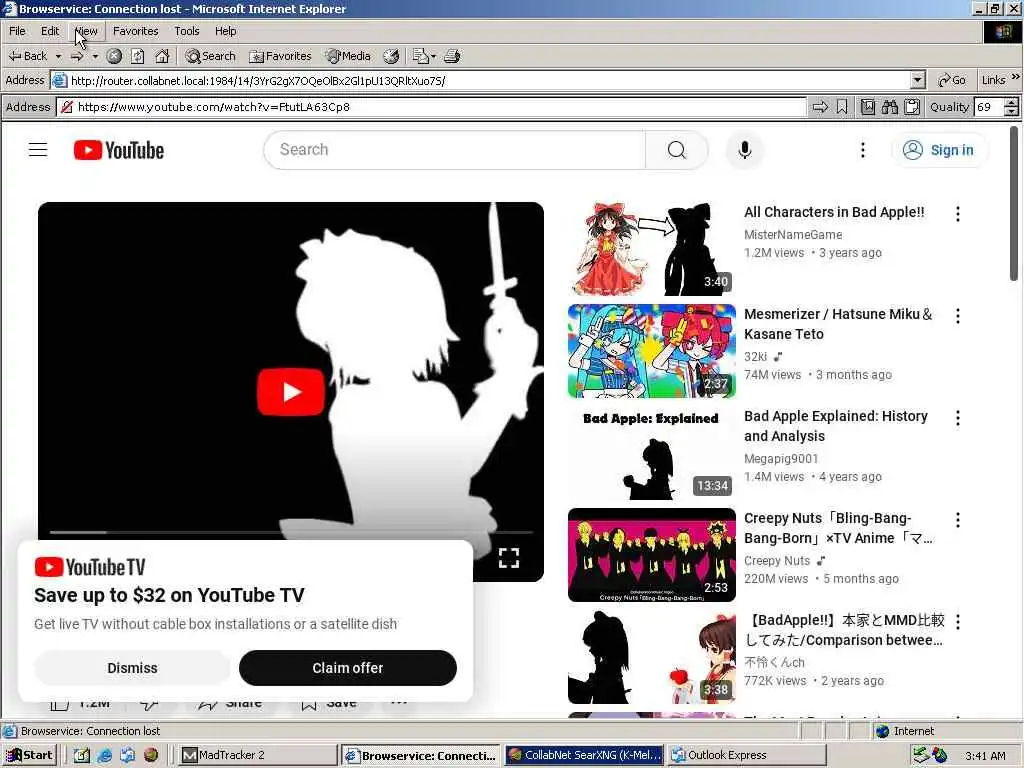The height and width of the screenshot is (768, 1024).
Task: Open the IE address bar dropdown
Action: click(x=918, y=80)
